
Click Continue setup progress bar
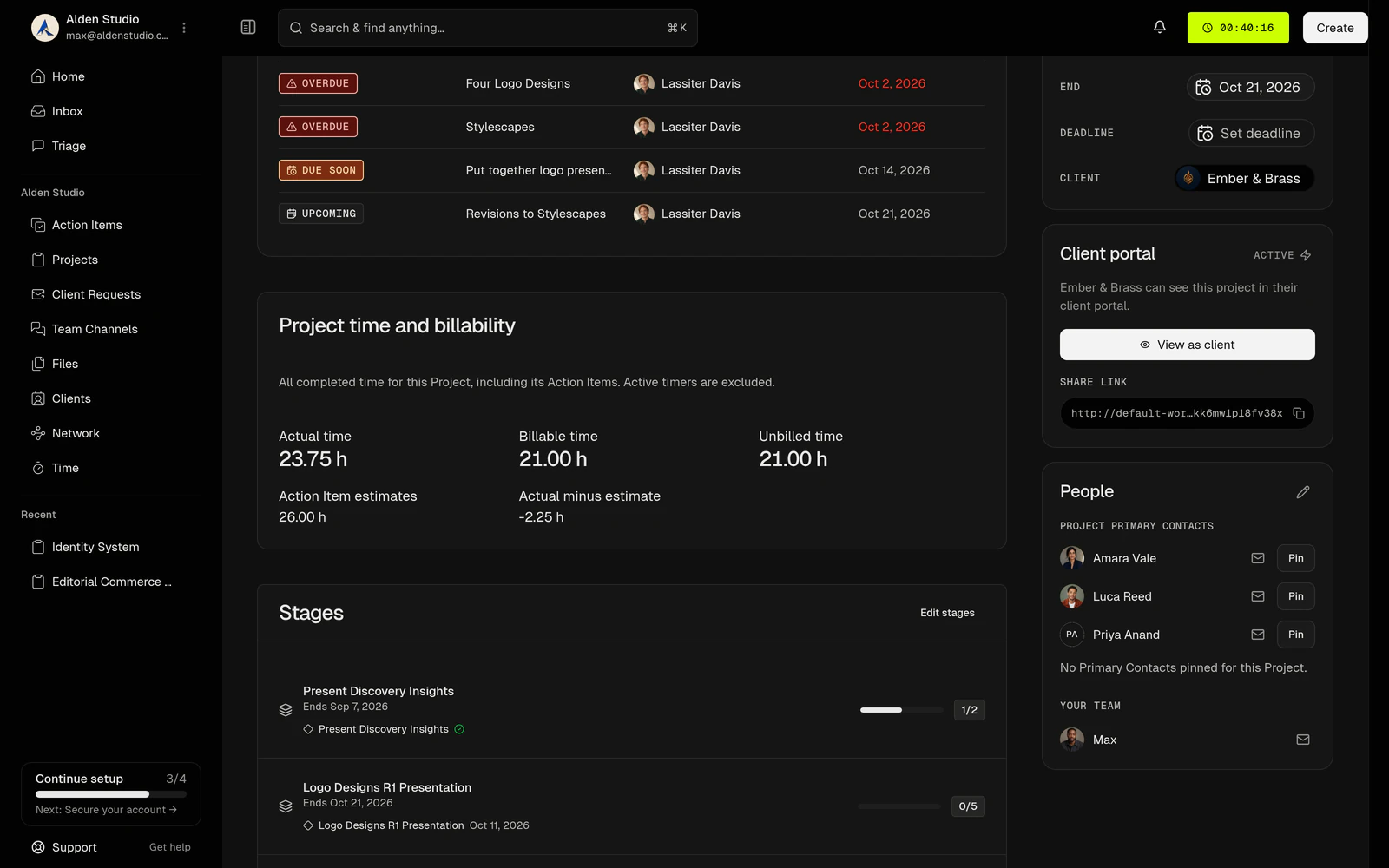click(x=111, y=794)
